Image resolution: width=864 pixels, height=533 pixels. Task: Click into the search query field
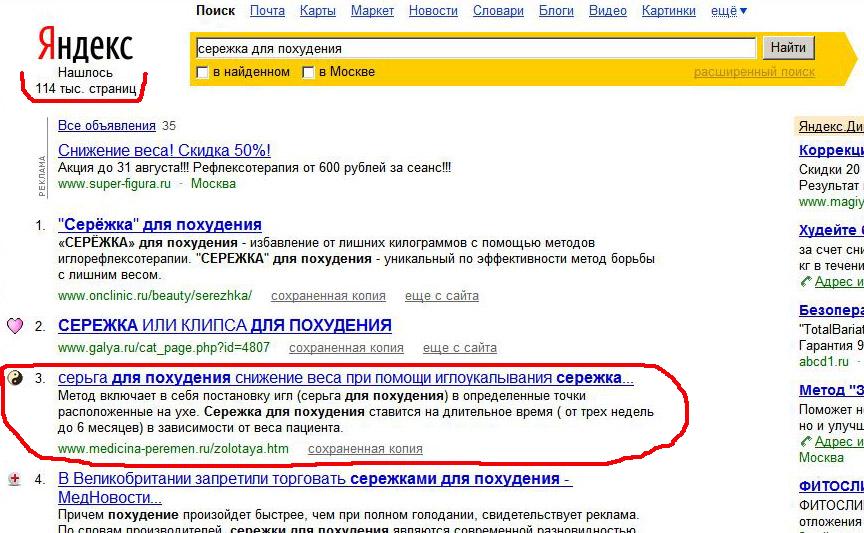point(476,49)
